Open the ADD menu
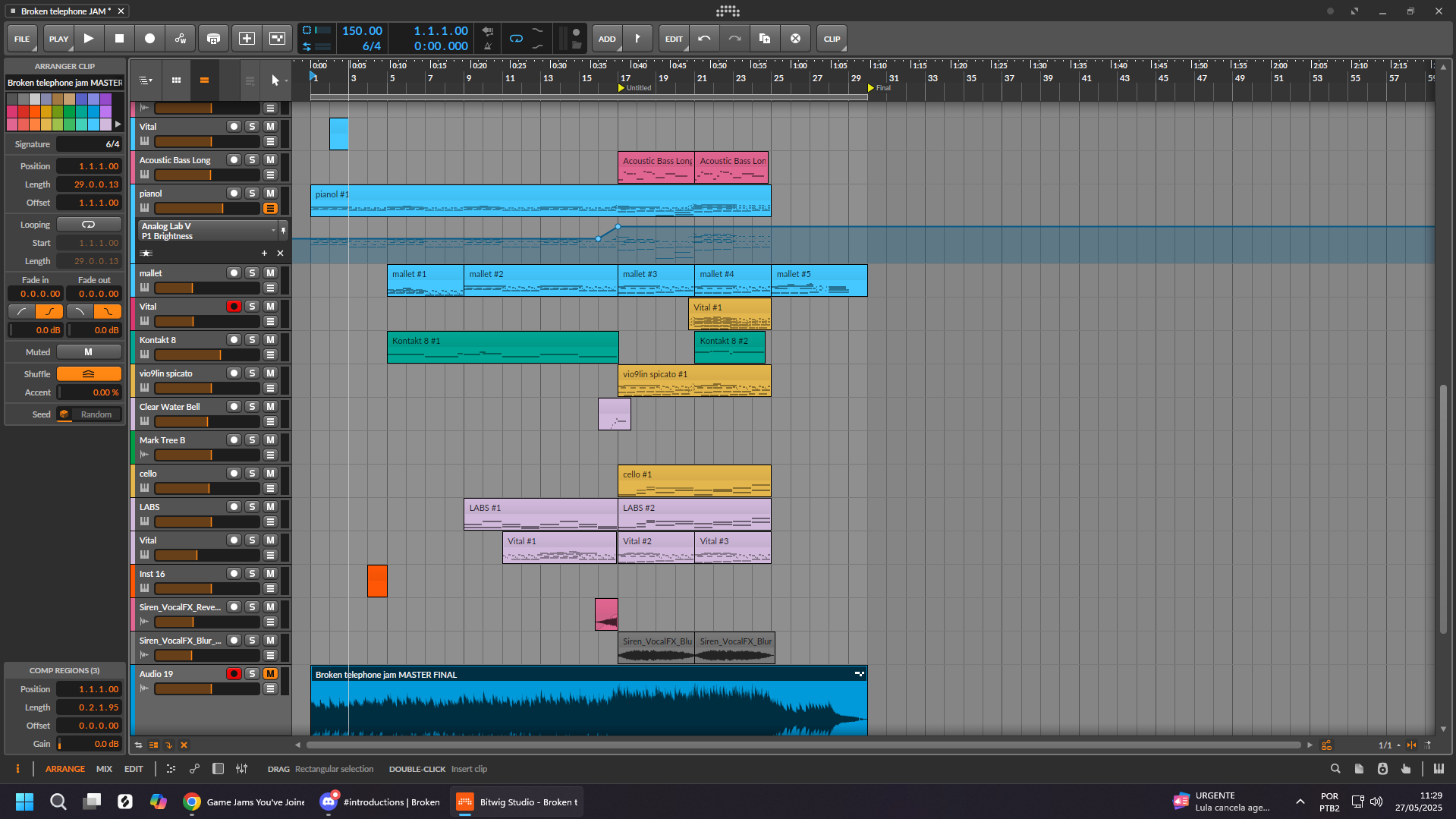Viewport: 1456px width, 819px height. (x=607, y=39)
